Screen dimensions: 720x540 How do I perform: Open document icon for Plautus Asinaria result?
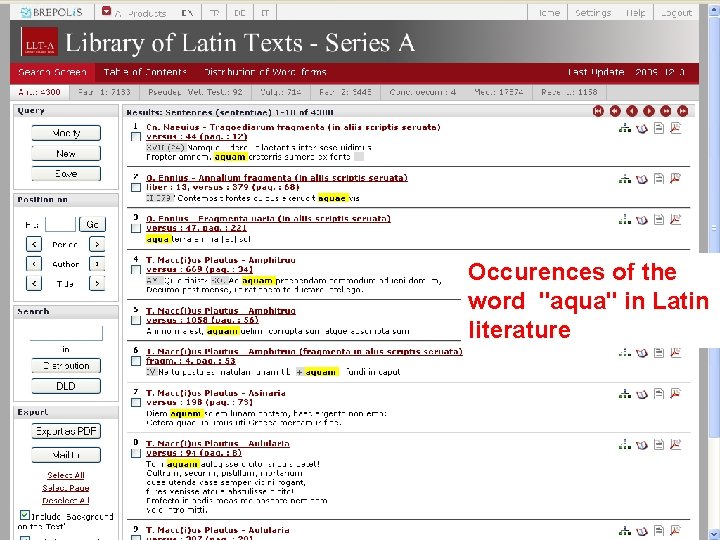[659, 394]
